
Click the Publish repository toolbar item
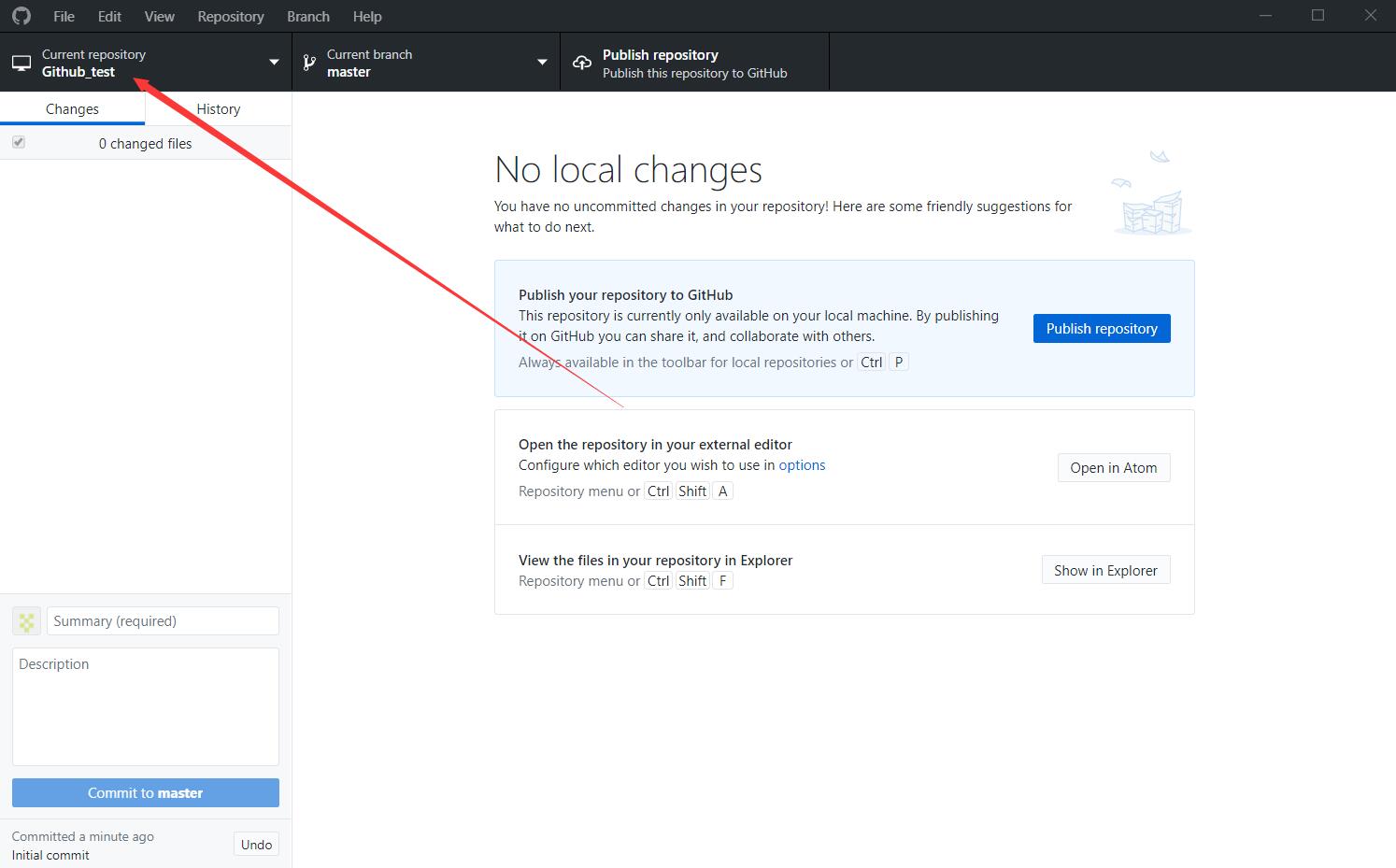[x=694, y=63]
